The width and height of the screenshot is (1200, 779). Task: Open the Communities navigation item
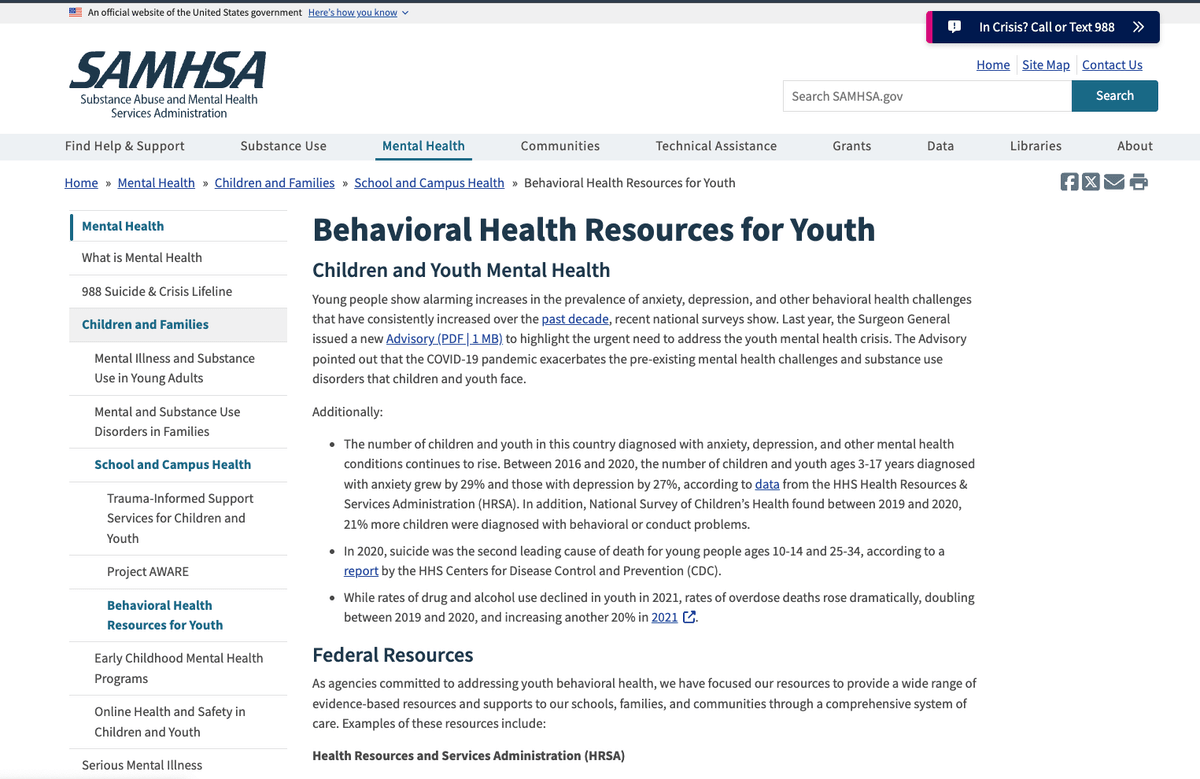pos(559,146)
